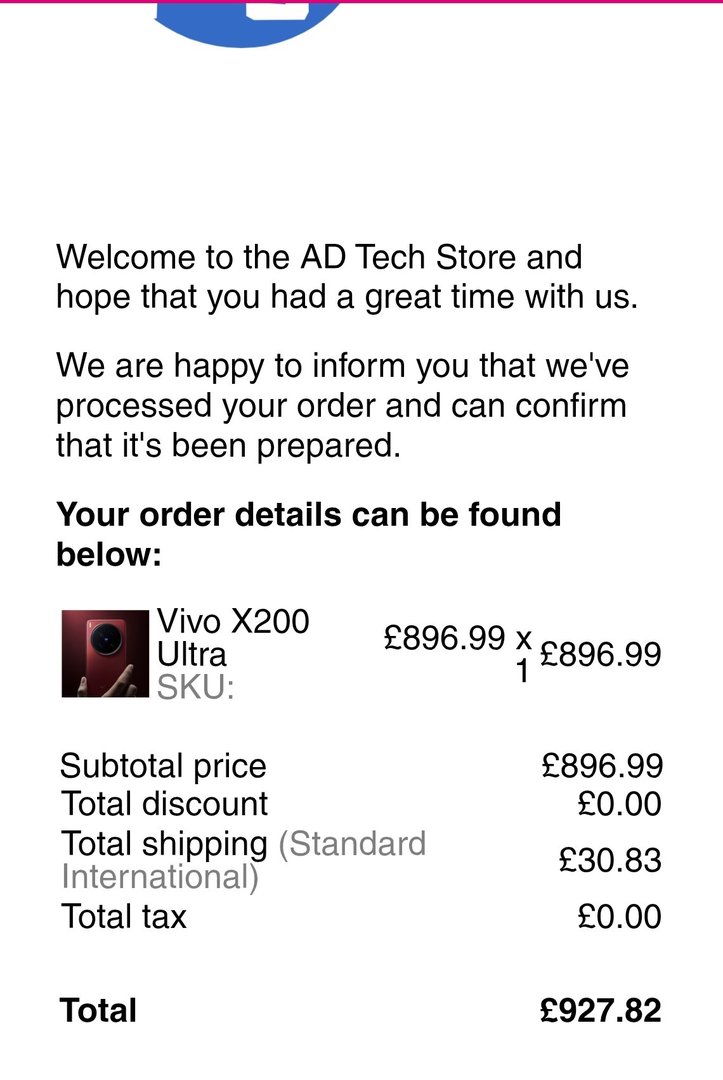Select the Subtotal price label
This screenshot has height=1080, width=723.
point(163,767)
